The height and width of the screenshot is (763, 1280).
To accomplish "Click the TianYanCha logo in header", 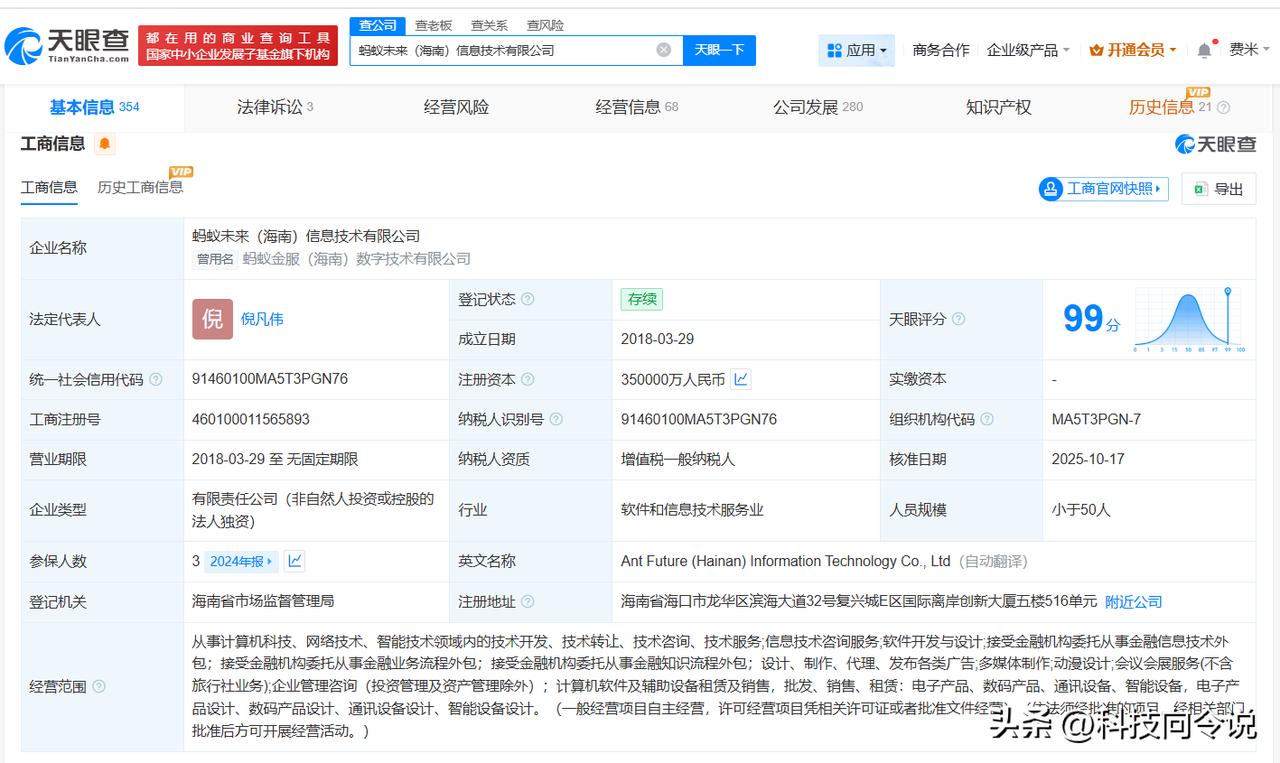I will coord(67,45).
